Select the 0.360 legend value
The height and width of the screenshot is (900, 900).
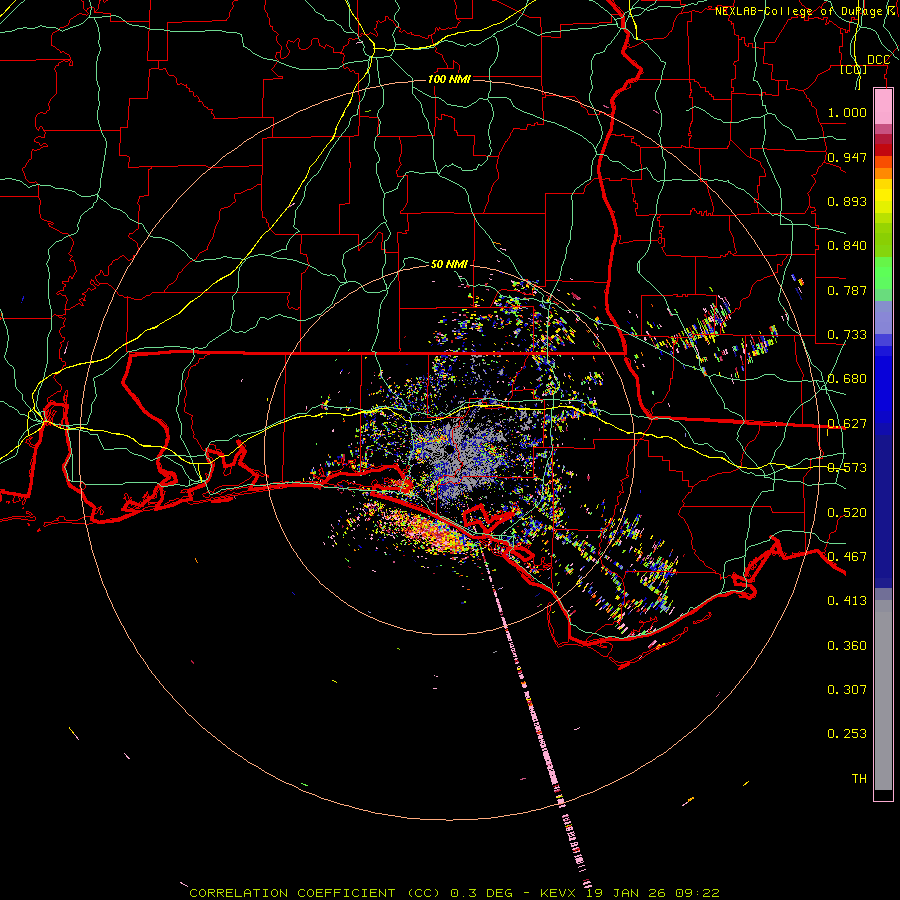[x=847, y=646]
